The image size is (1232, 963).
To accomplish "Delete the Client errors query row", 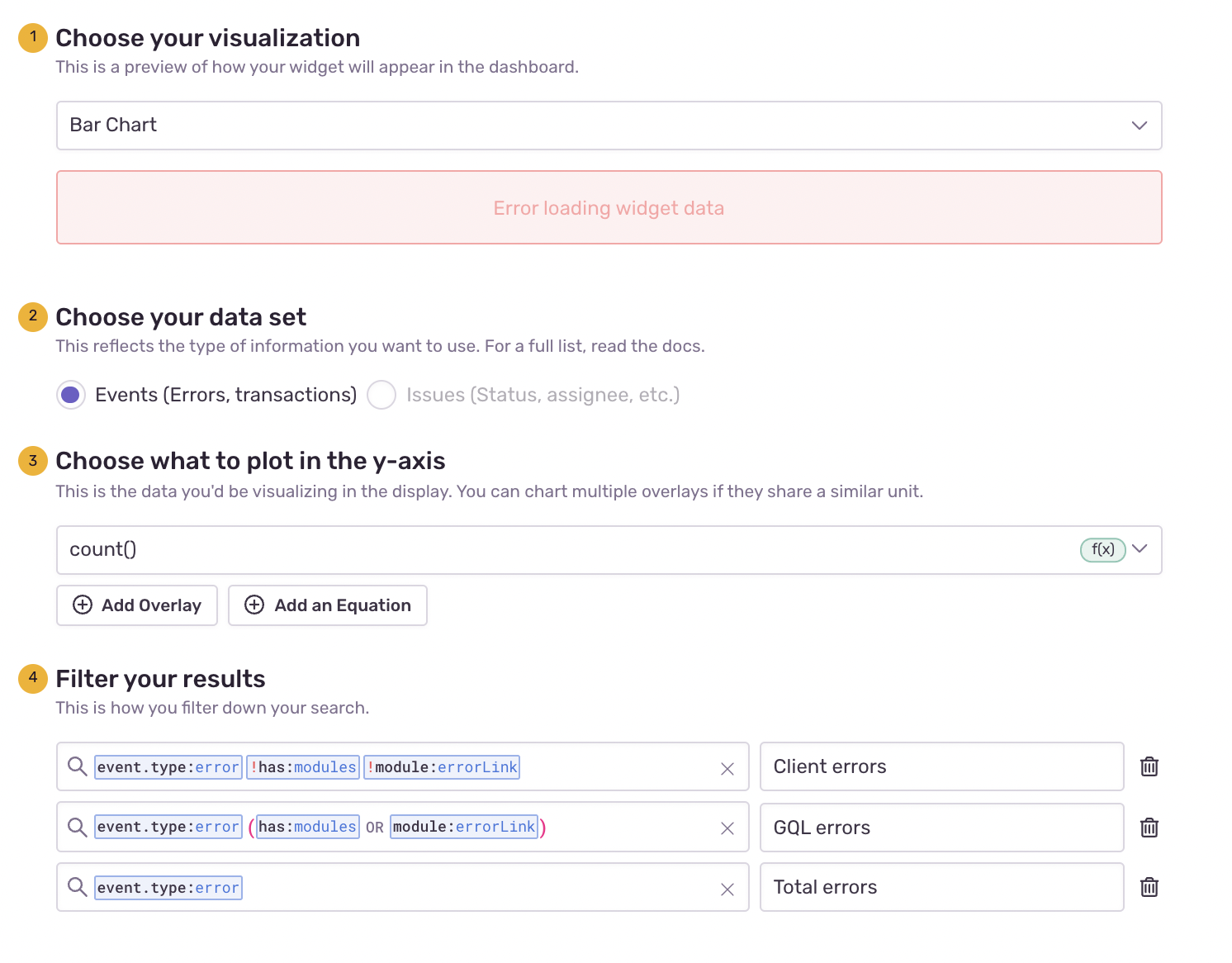I will point(1149,766).
